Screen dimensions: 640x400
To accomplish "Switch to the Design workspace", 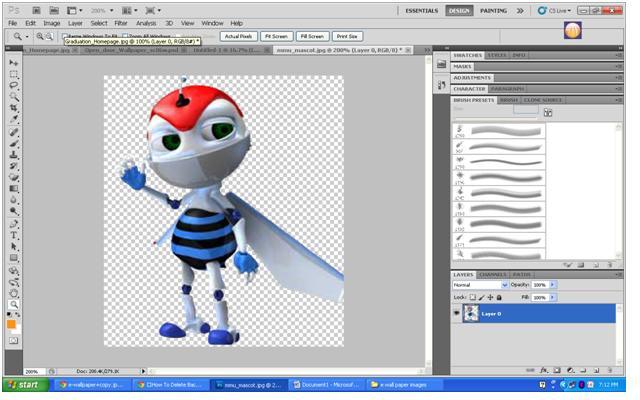I will pos(459,11).
